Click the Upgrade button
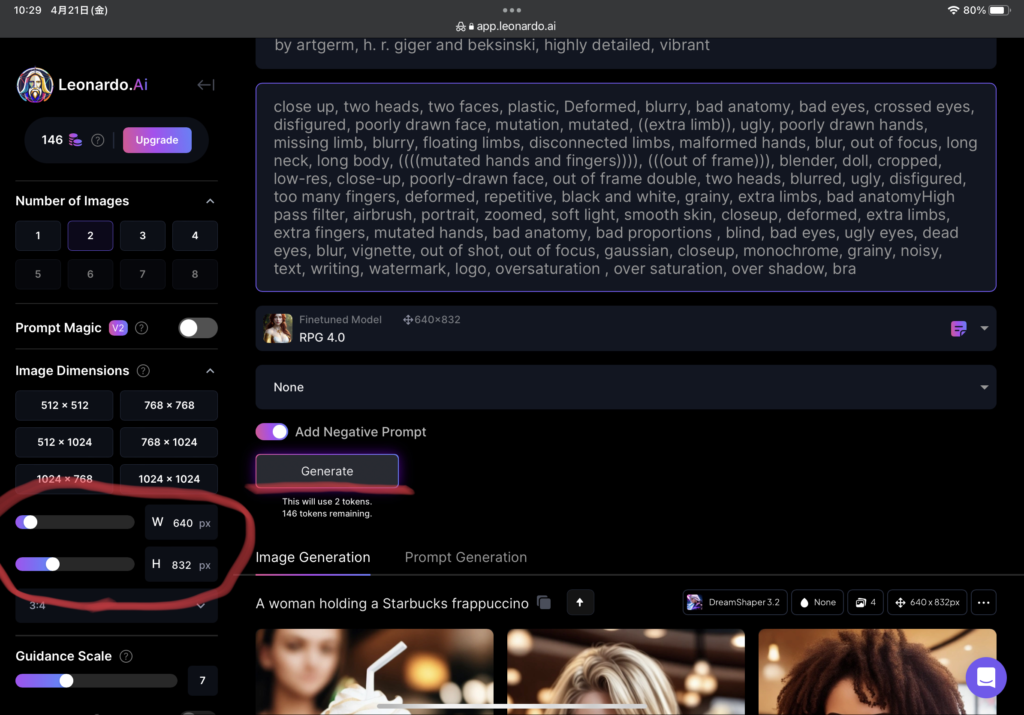 coord(157,140)
